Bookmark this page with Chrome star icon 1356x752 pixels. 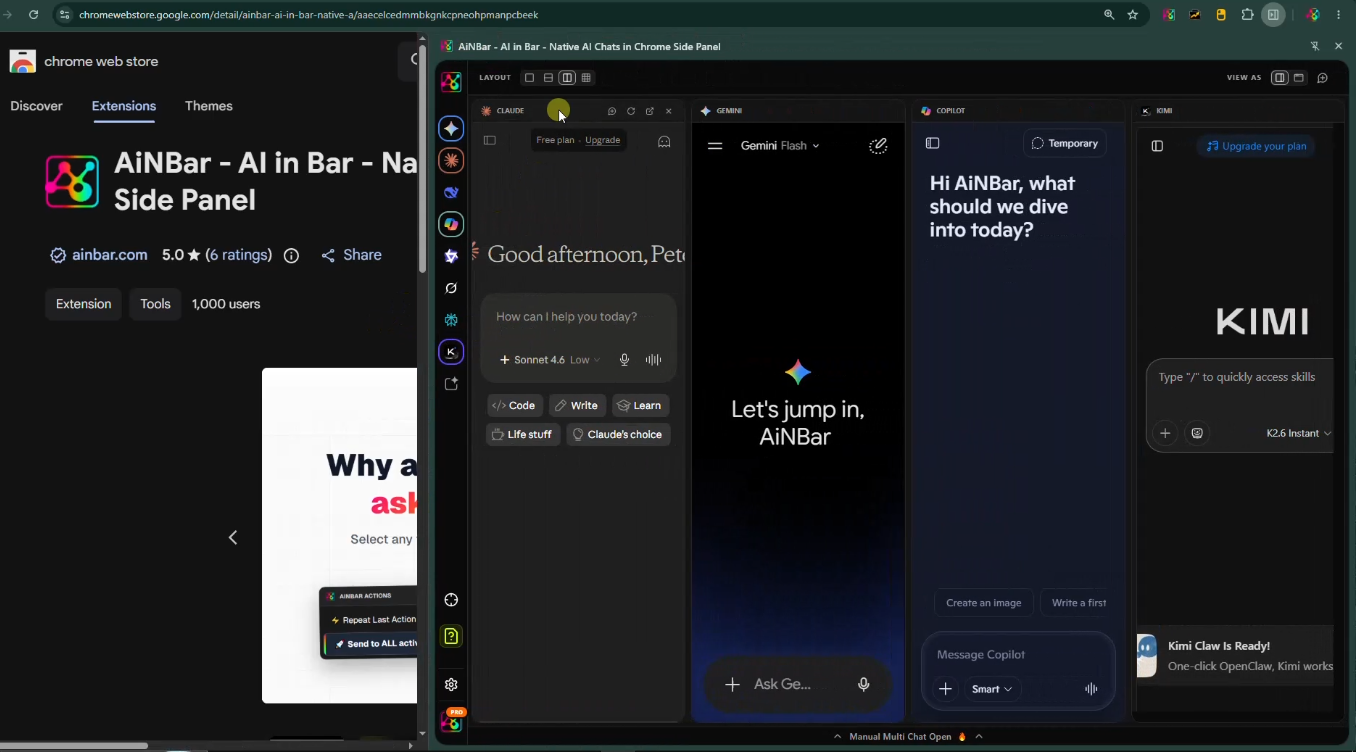click(1133, 15)
